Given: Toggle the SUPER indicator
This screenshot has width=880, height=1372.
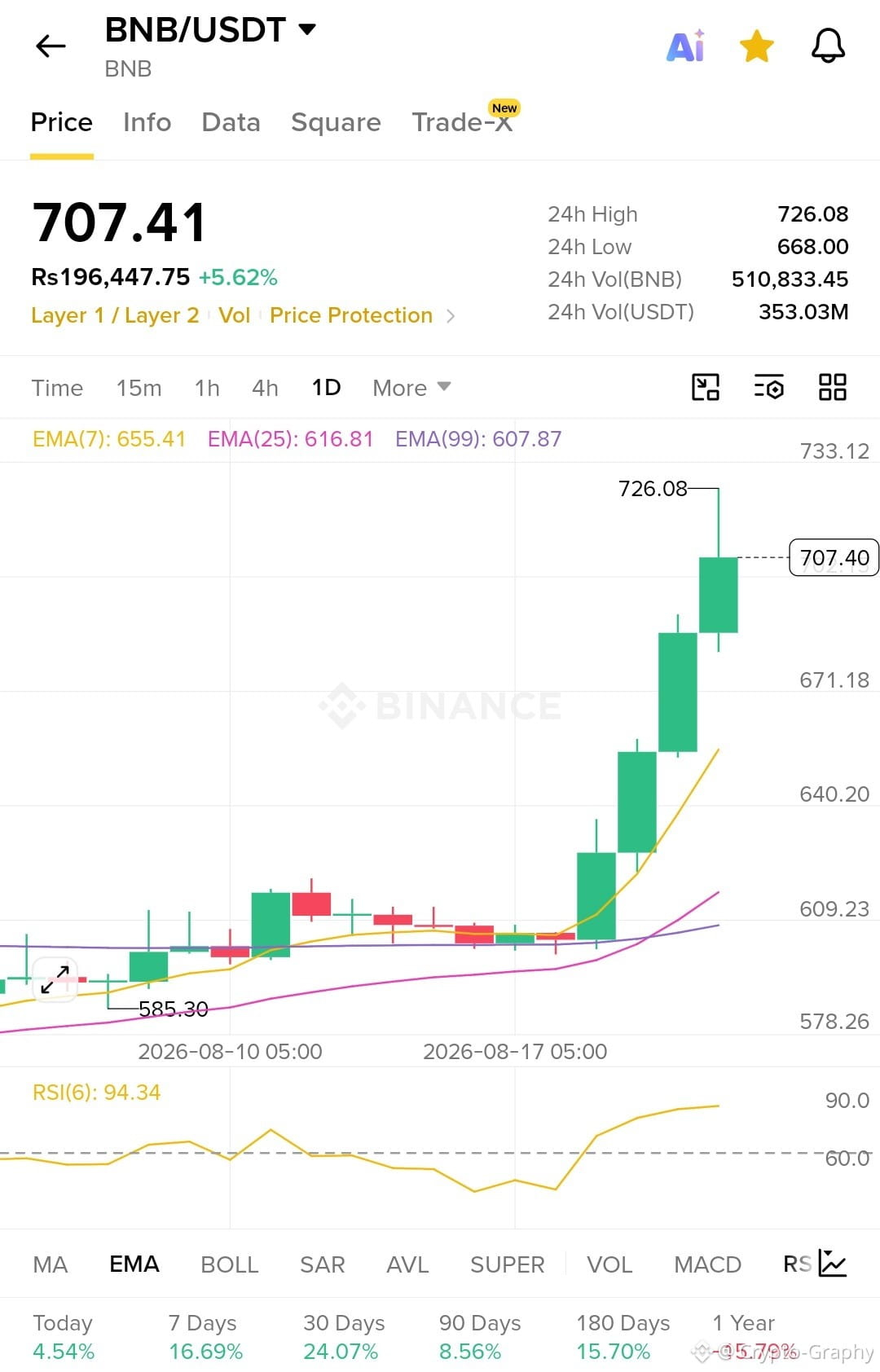Looking at the screenshot, I should [507, 1264].
